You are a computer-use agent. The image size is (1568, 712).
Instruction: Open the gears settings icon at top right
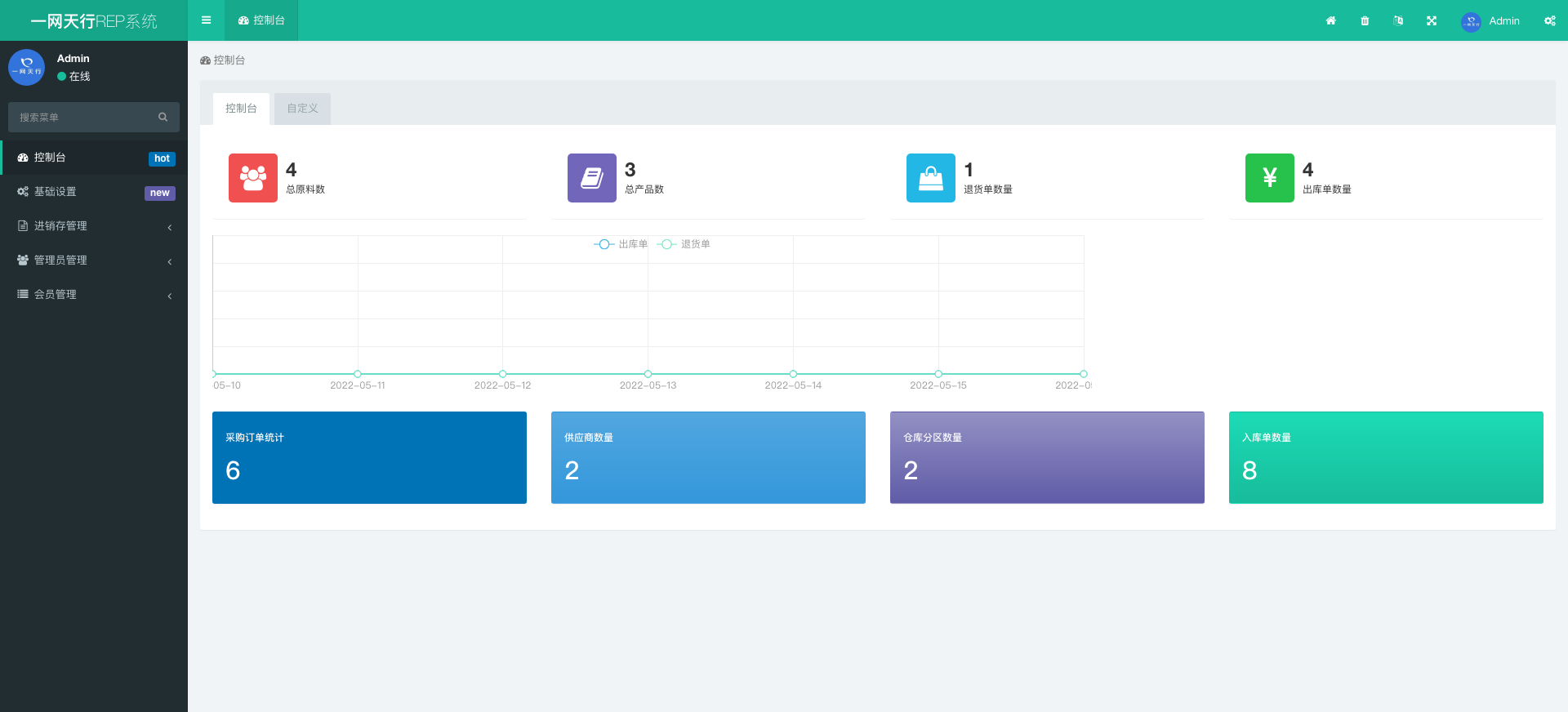click(x=1549, y=20)
